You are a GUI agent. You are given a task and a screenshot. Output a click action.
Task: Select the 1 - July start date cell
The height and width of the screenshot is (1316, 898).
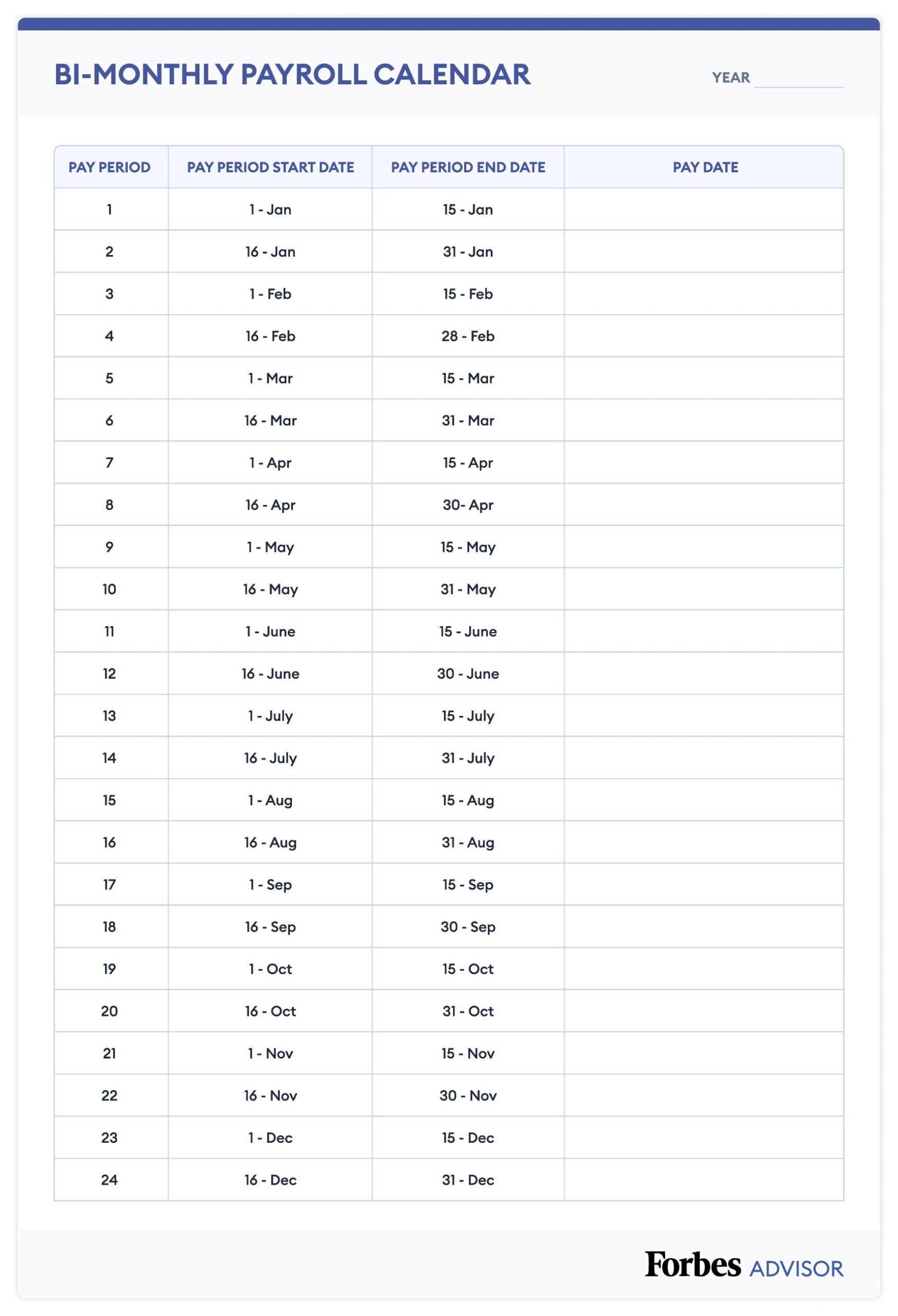270,716
